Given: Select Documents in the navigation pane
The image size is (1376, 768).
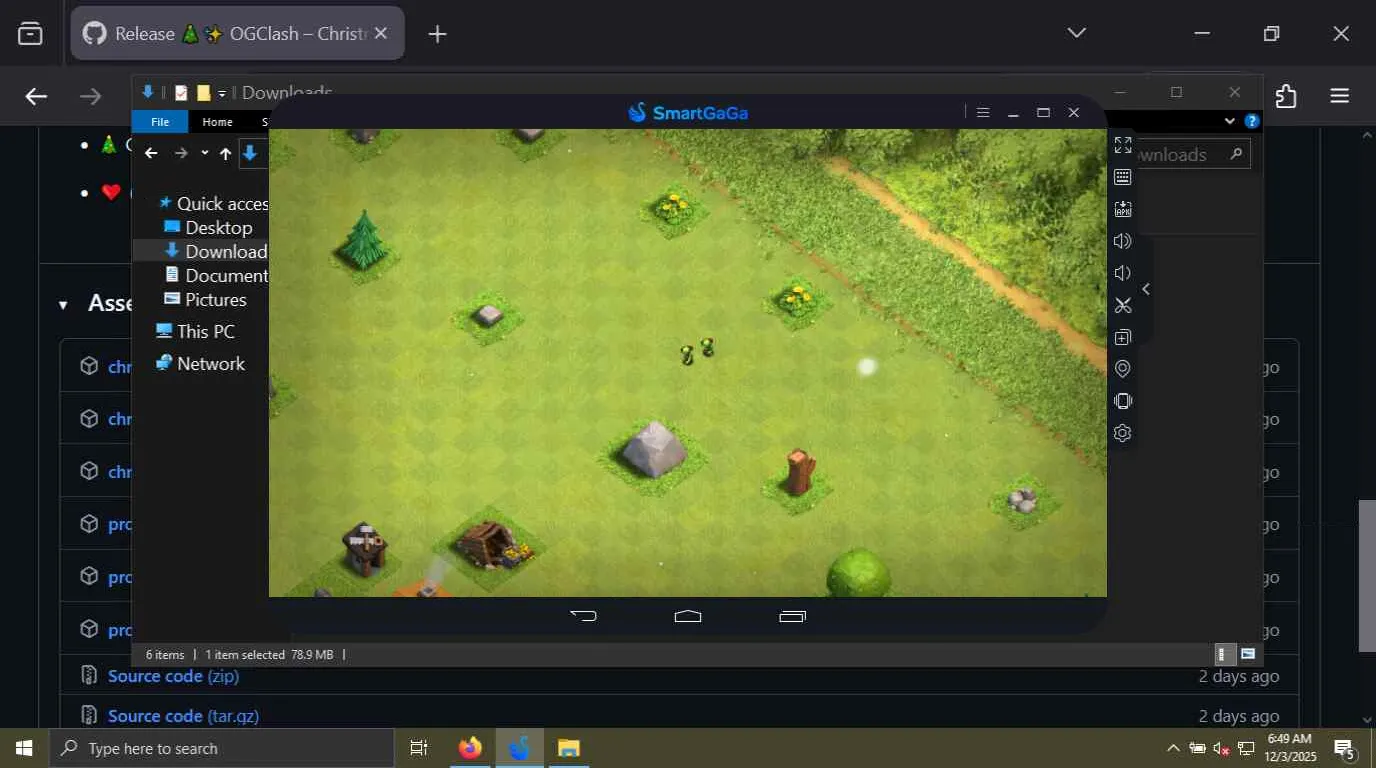Looking at the screenshot, I should click(x=216, y=275).
